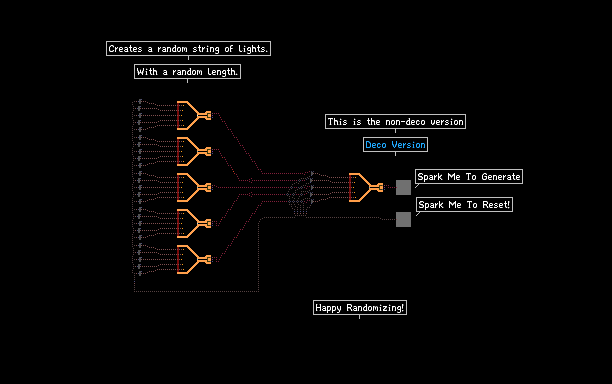Open the blue Deco Version link

pyautogui.click(x=395, y=145)
